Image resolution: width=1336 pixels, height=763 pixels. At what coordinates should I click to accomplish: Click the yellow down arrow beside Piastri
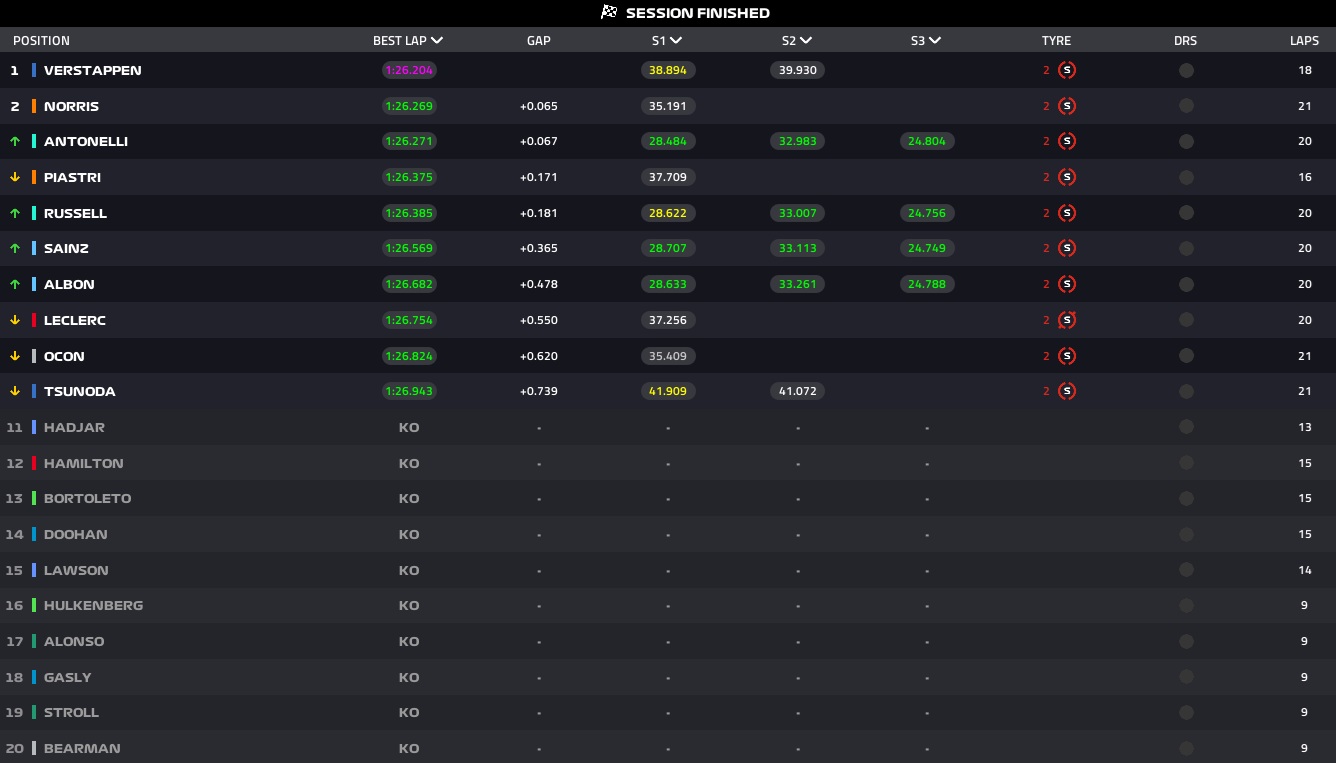pos(15,177)
